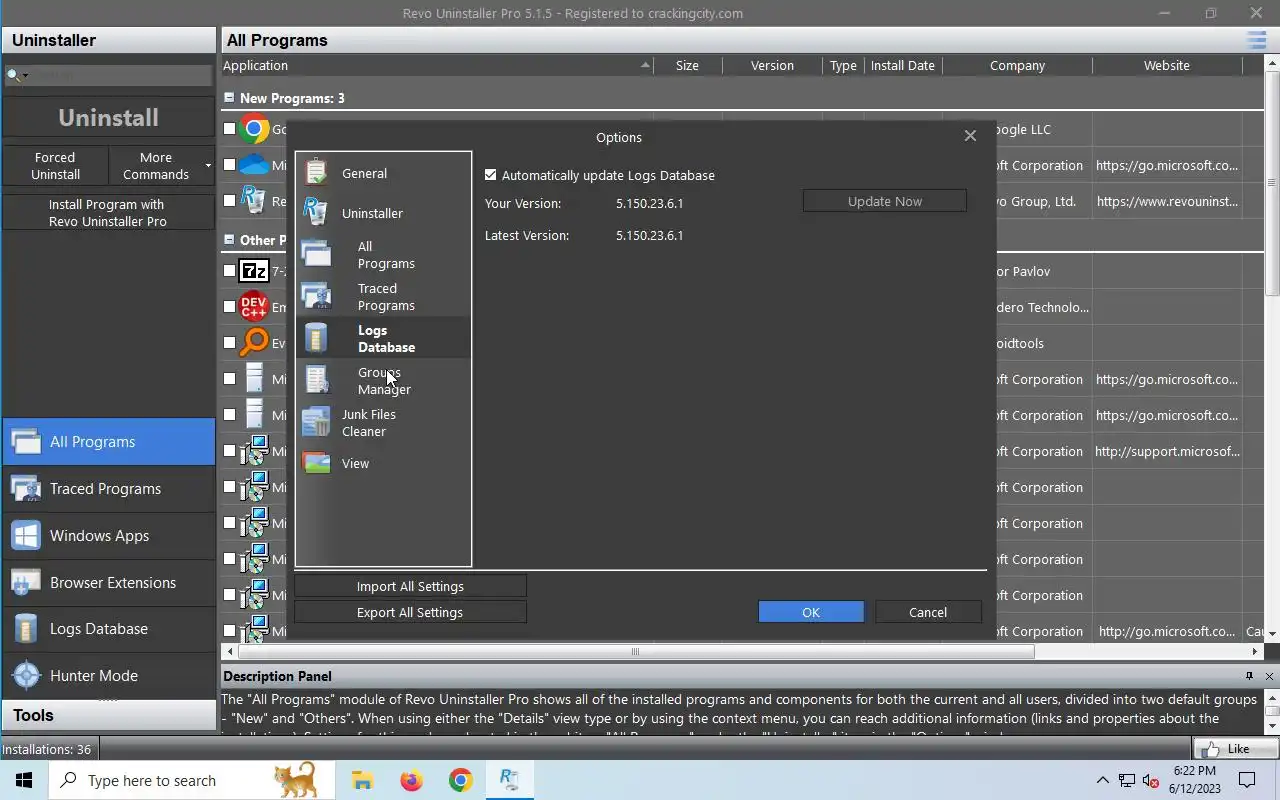This screenshot has width=1280, height=800.
Task: Open Traced Programs icon in Options list
Action: [316, 296]
